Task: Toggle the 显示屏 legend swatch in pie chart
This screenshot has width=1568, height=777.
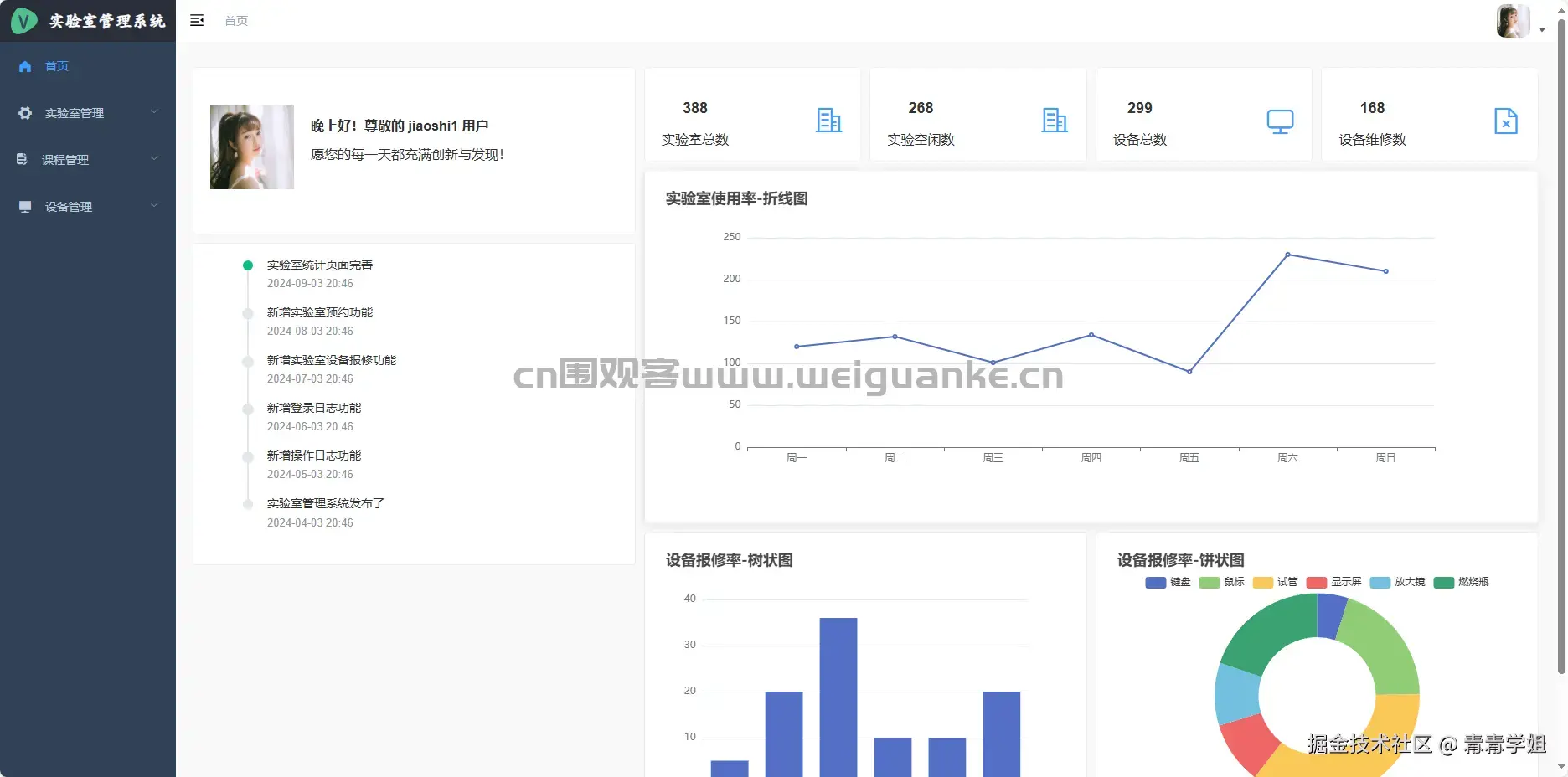Action: click(1317, 583)
